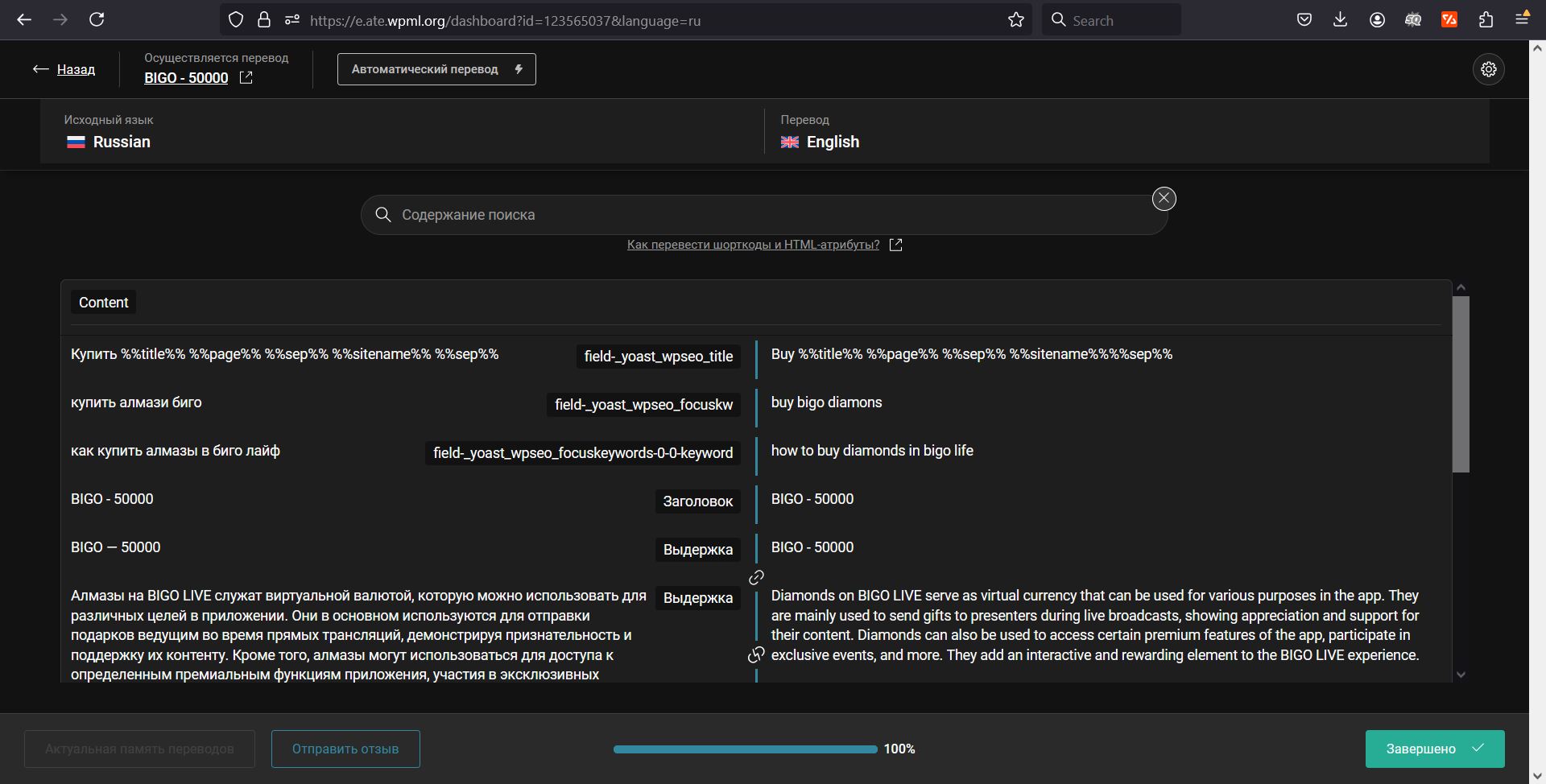Click the masks extension icon
The width and height of the screenshot is (1546, 784).
click(x=1413, y=20)
